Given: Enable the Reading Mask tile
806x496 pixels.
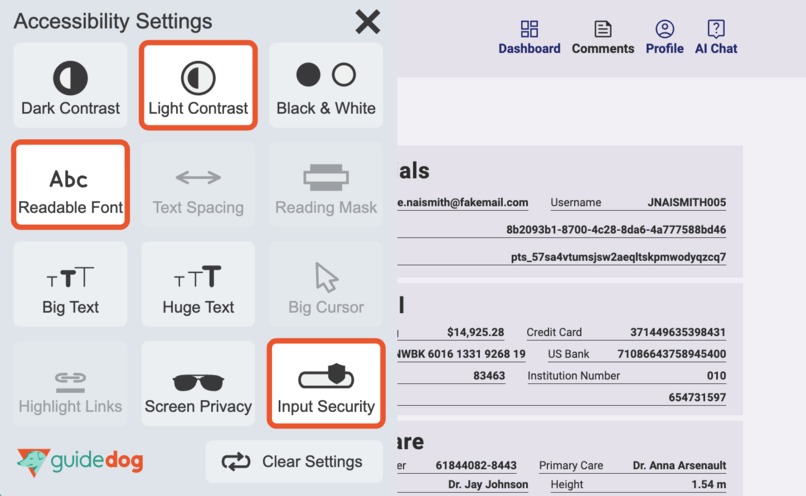Looking at the screenshot, I should 326,185.
